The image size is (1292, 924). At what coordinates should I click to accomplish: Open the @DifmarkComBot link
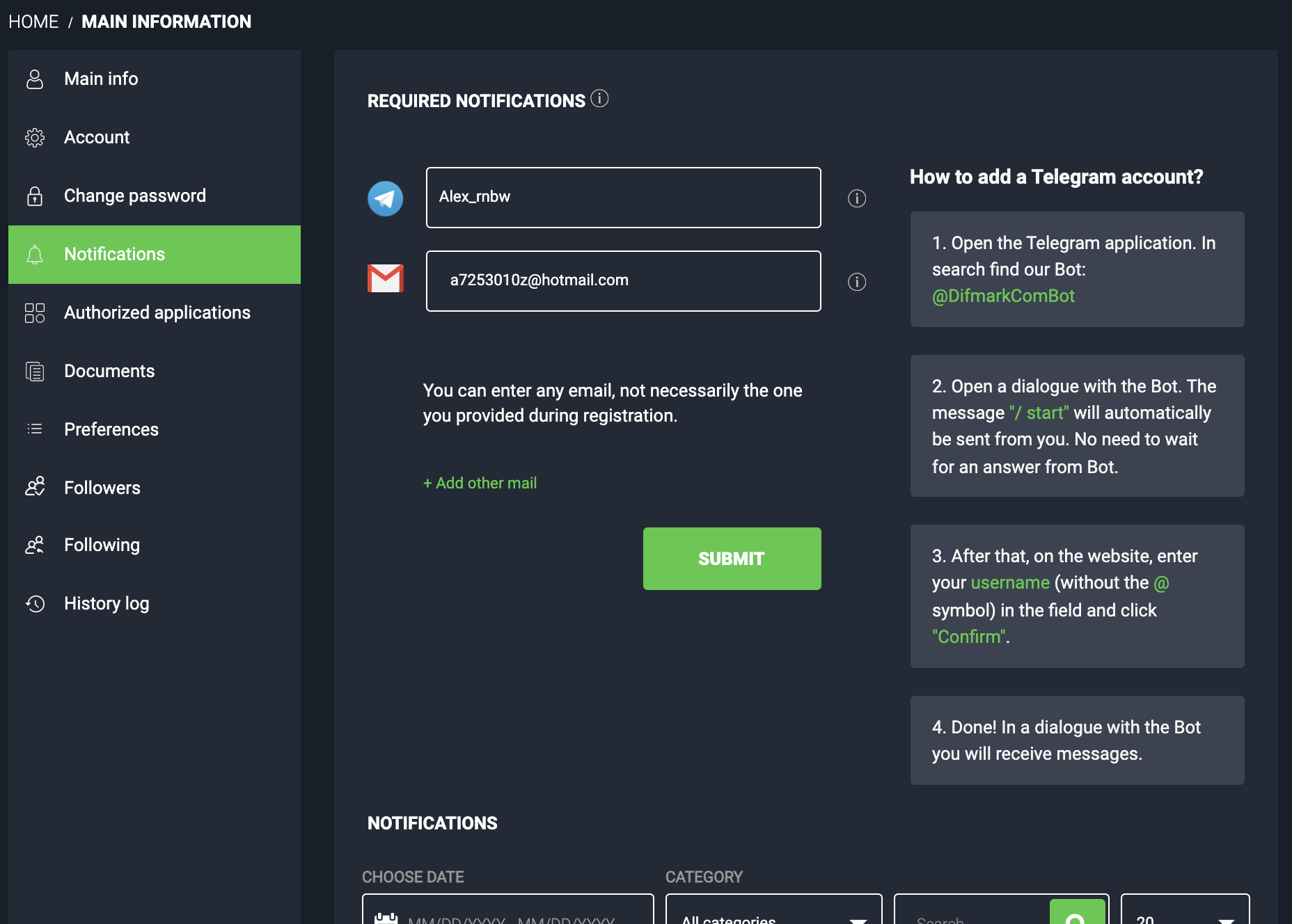click(1003, 296)
